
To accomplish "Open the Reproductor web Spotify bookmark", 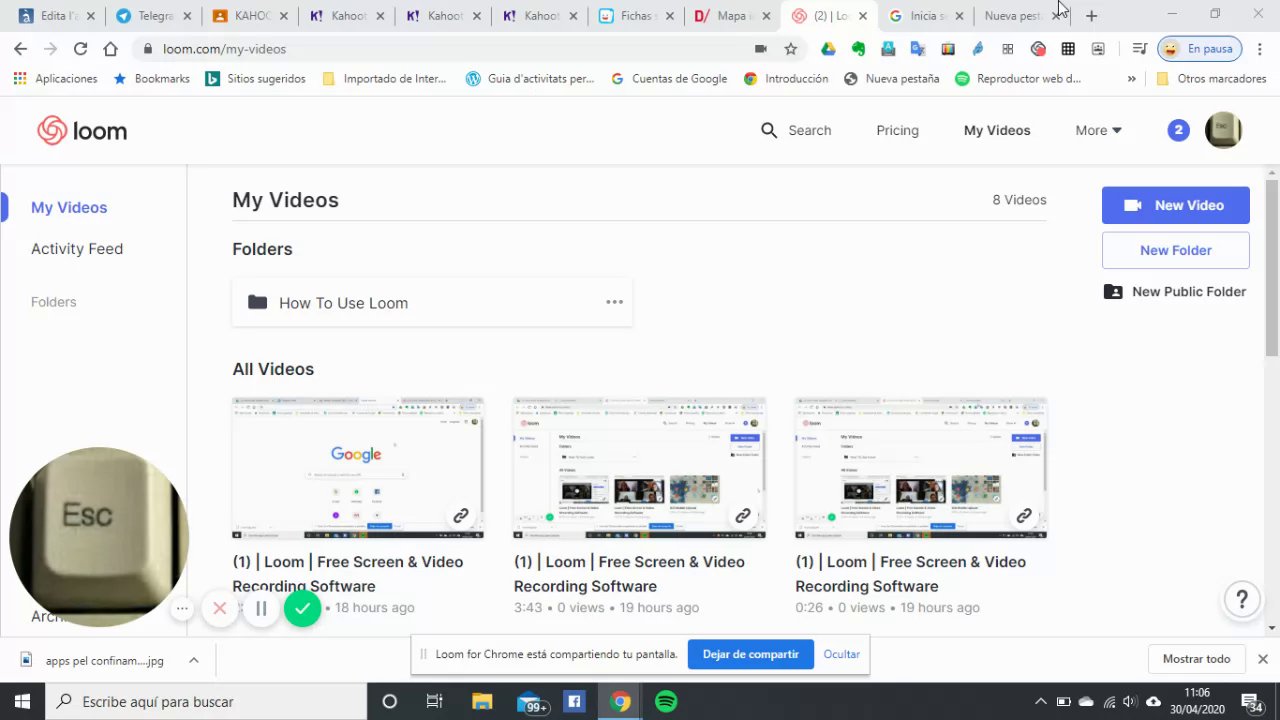I will pyautogui.click(x=1018, y=79).
